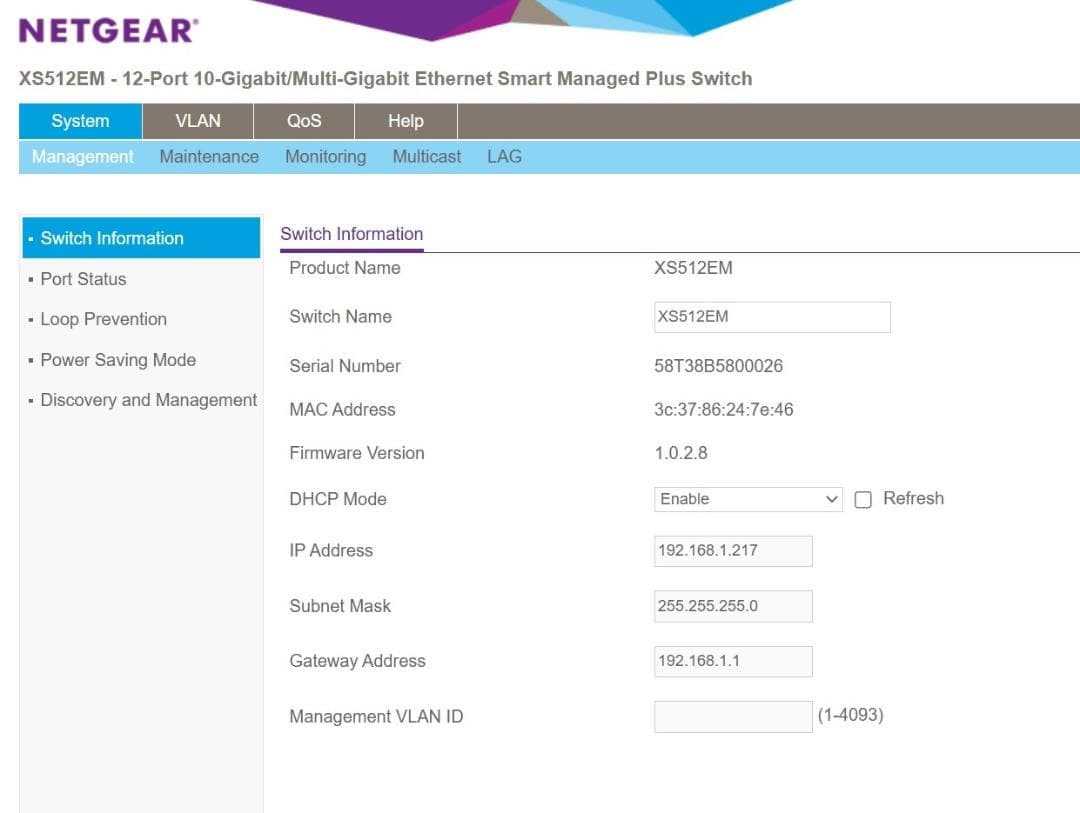Open the QoS tab
Image resolution: width=1080 pixels, height=813 pixels.
(x=304, y=121)
